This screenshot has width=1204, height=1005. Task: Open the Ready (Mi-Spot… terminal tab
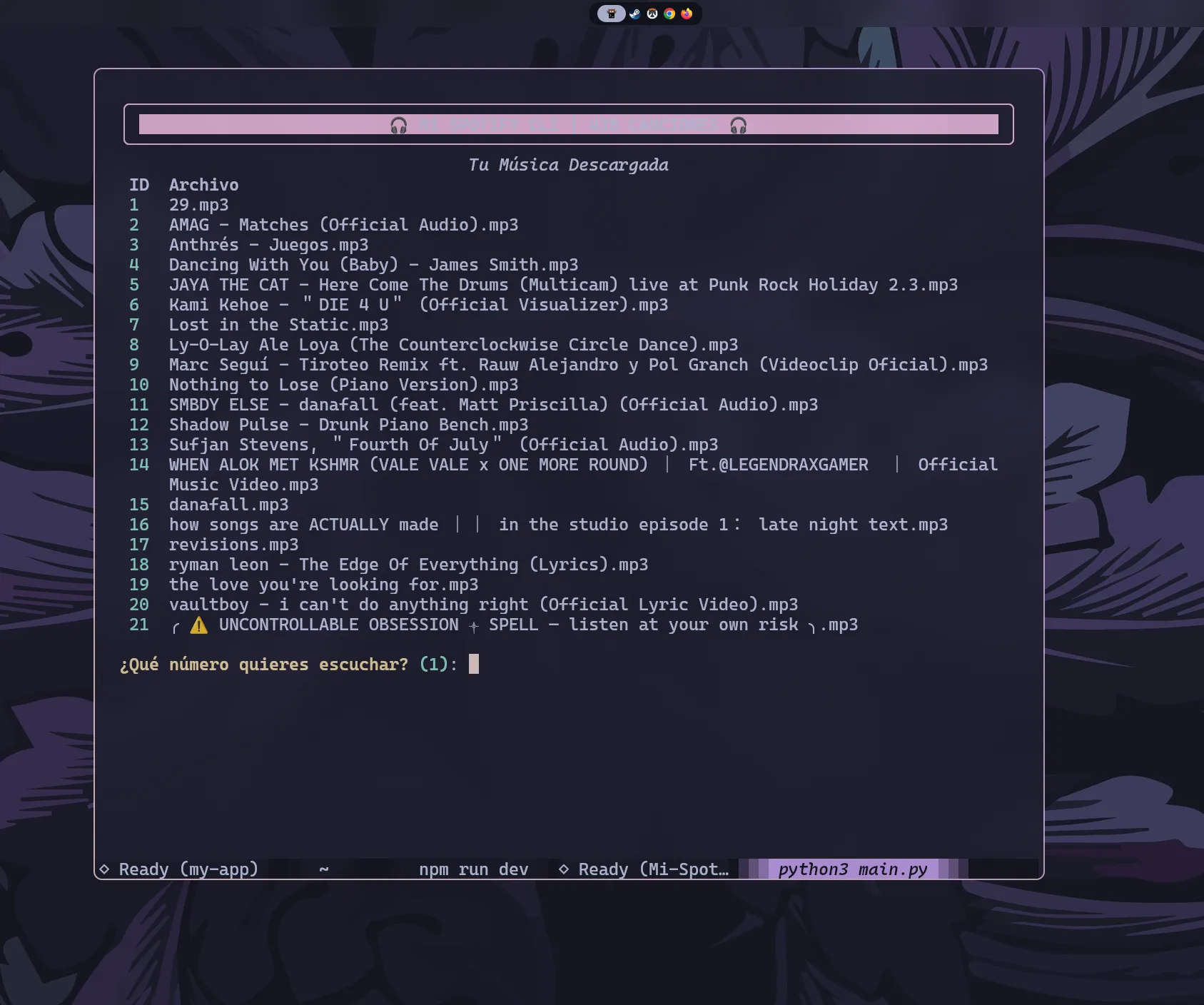click(x=644, y=869)
